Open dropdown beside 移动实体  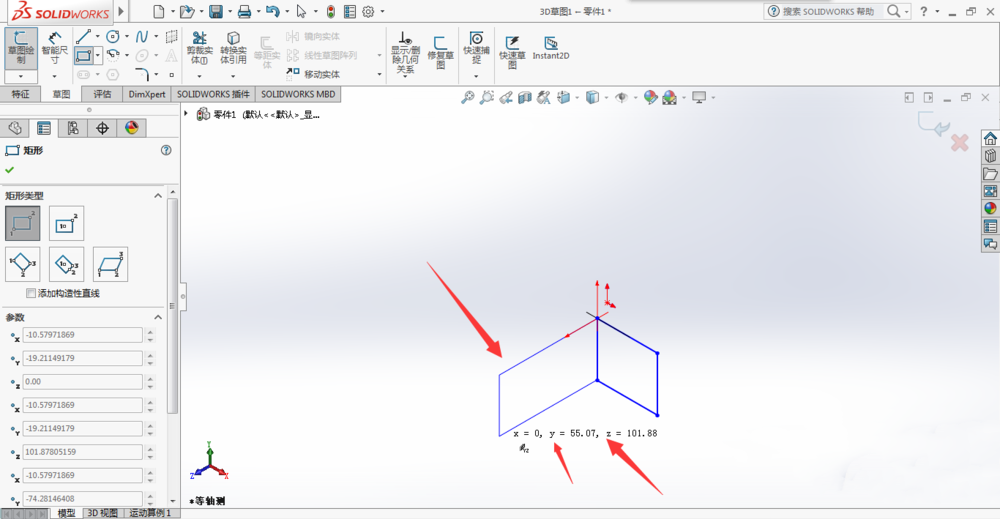point(379,74)
